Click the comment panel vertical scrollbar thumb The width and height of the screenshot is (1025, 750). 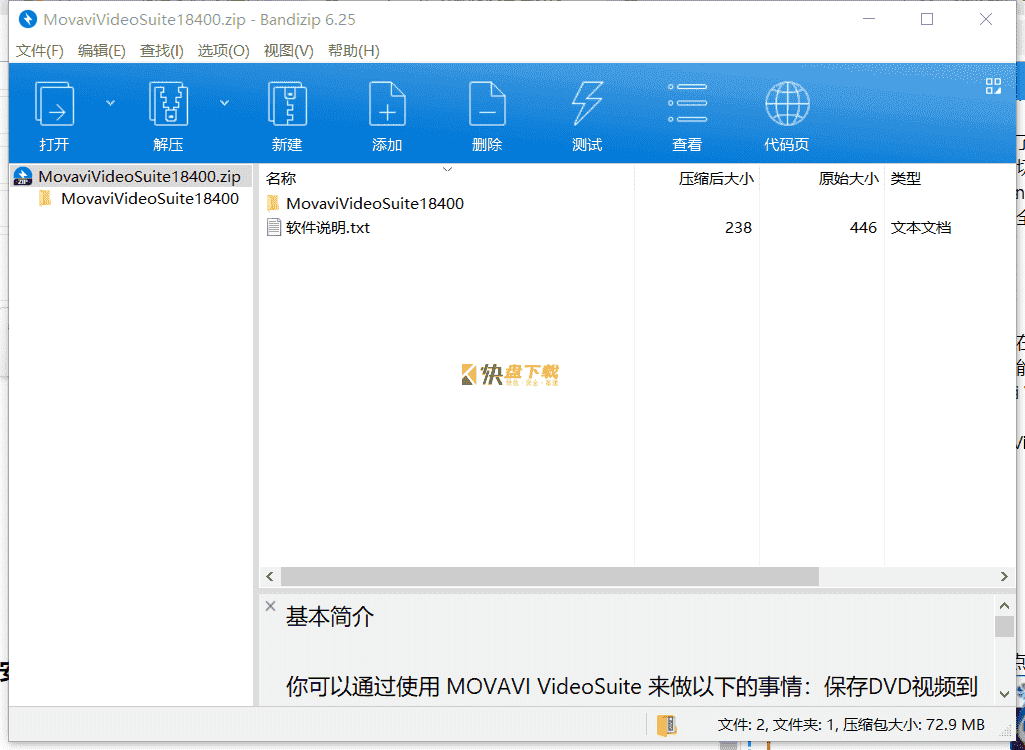[1004, 626]
